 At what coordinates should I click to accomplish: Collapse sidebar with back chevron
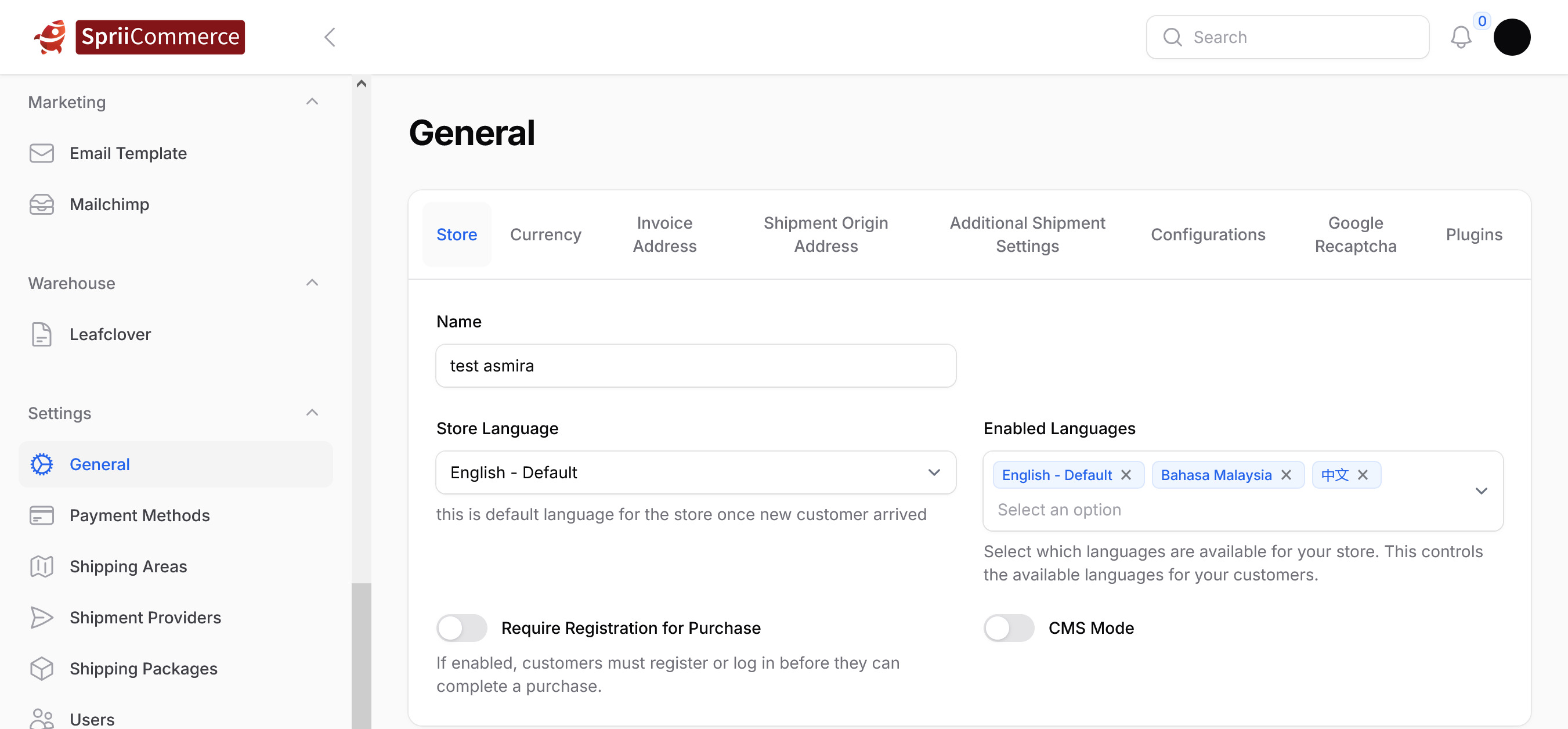tap(330, 38)
